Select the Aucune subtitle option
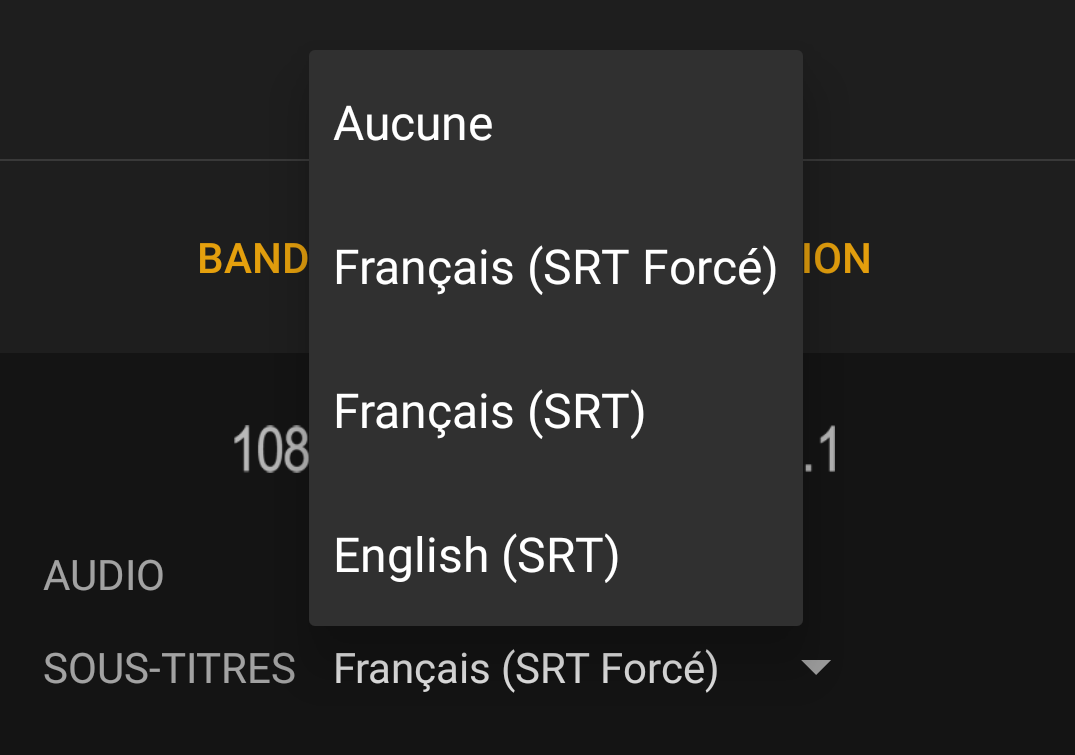 [x=413, y=124]
